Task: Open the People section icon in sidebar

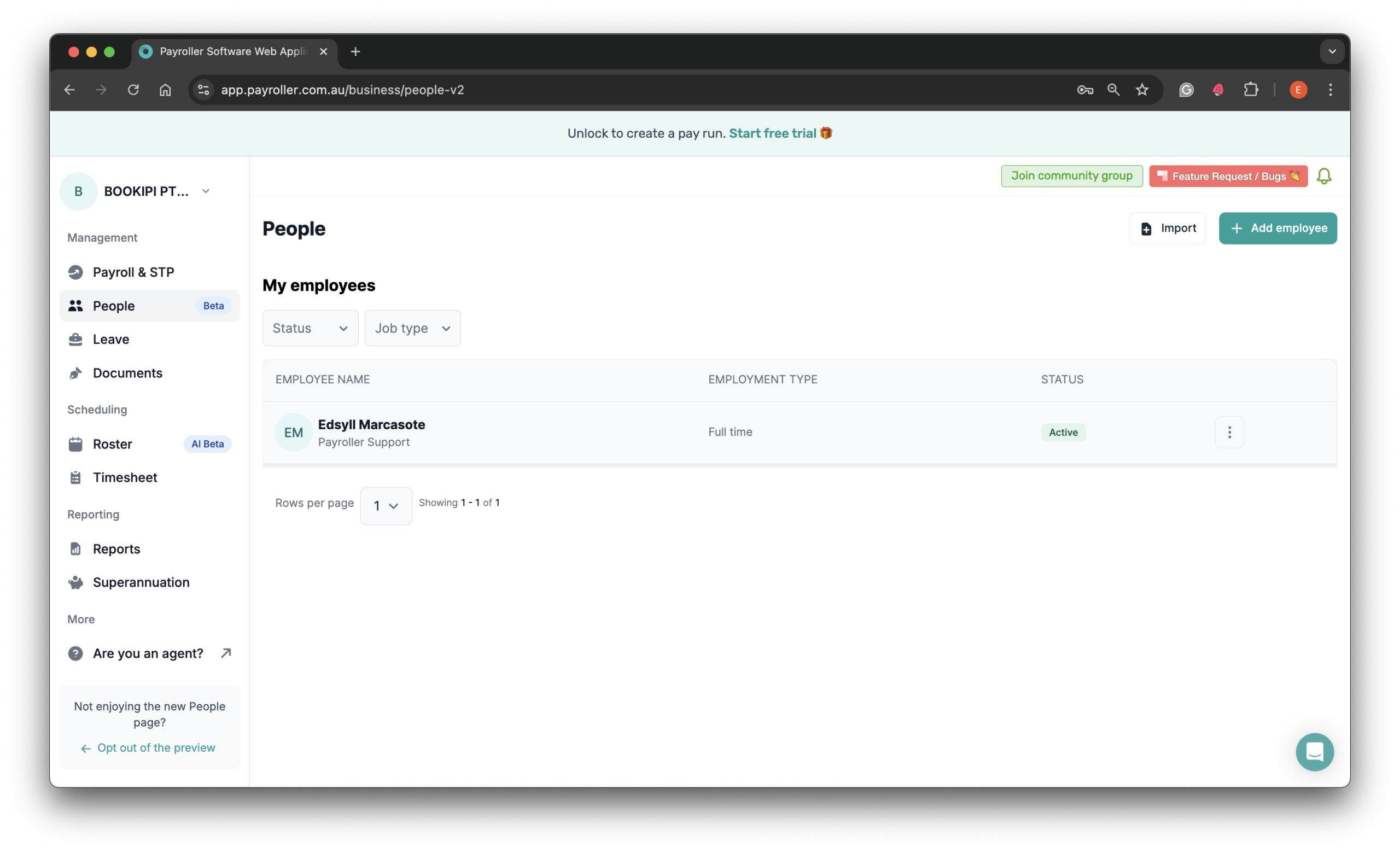Action: point(76,306)
